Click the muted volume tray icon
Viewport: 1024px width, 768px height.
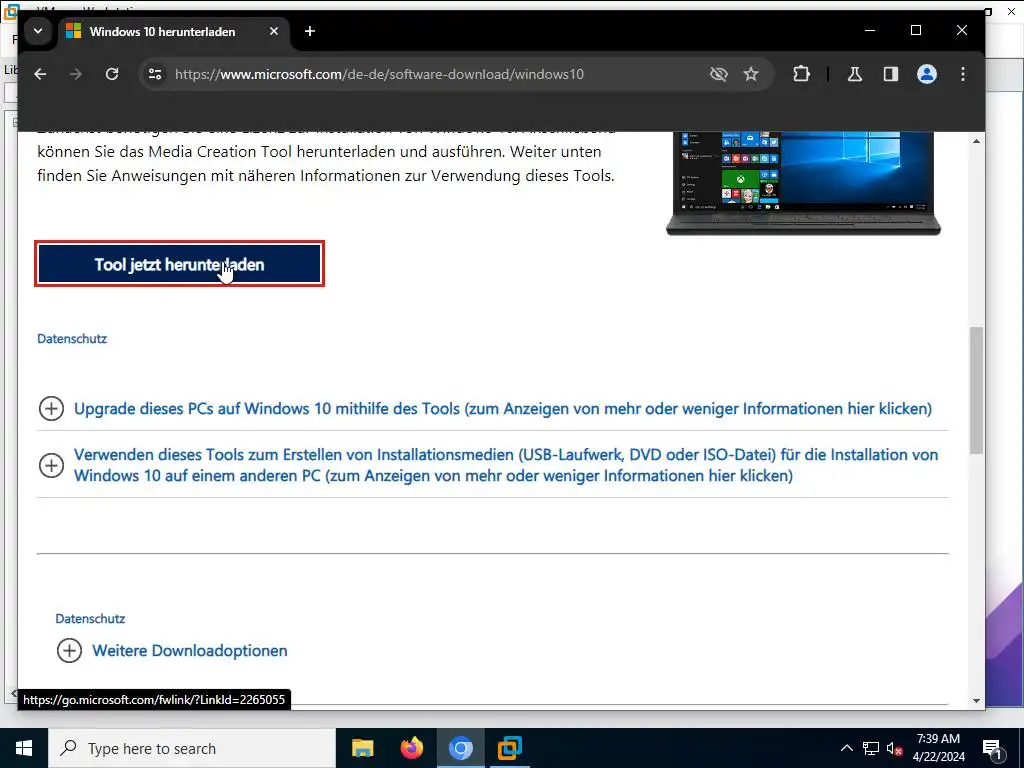(x=894, y=748)
